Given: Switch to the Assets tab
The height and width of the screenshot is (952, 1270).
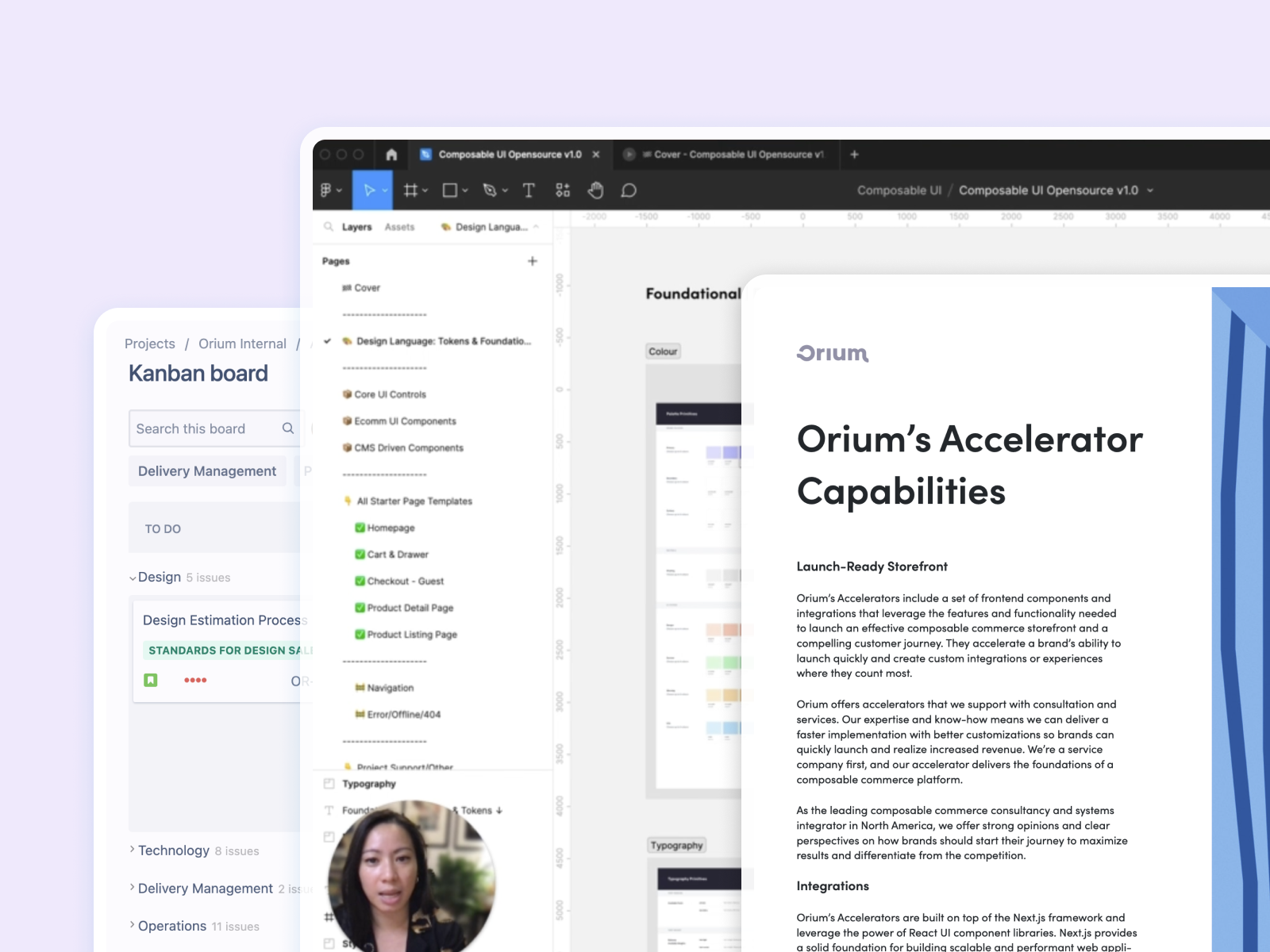Looking at the screenshot, I should point(399,227).
